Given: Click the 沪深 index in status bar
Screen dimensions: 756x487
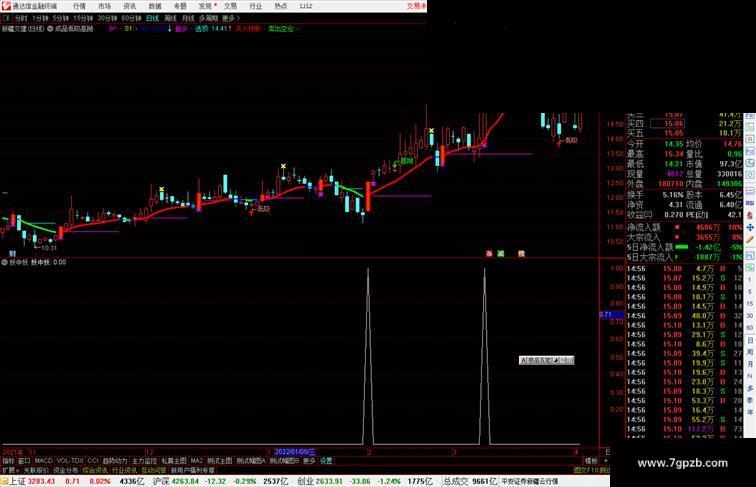Looking at the screenshot, I should coord(161,481).
